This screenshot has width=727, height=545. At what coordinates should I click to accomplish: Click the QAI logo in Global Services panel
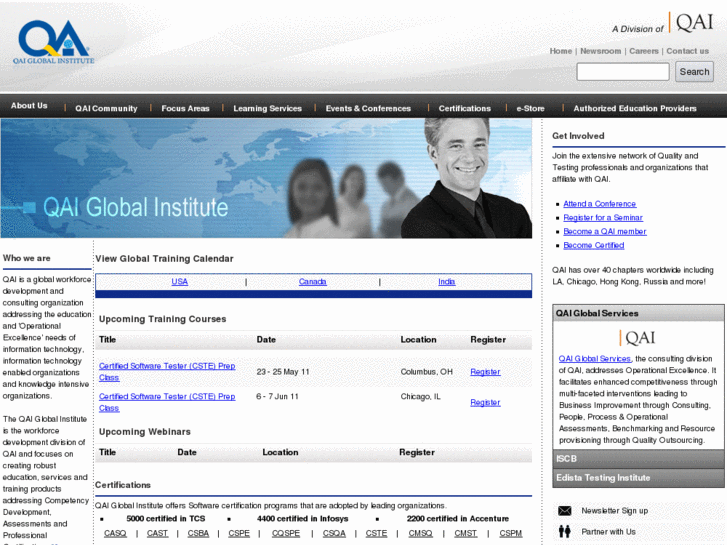638,338
